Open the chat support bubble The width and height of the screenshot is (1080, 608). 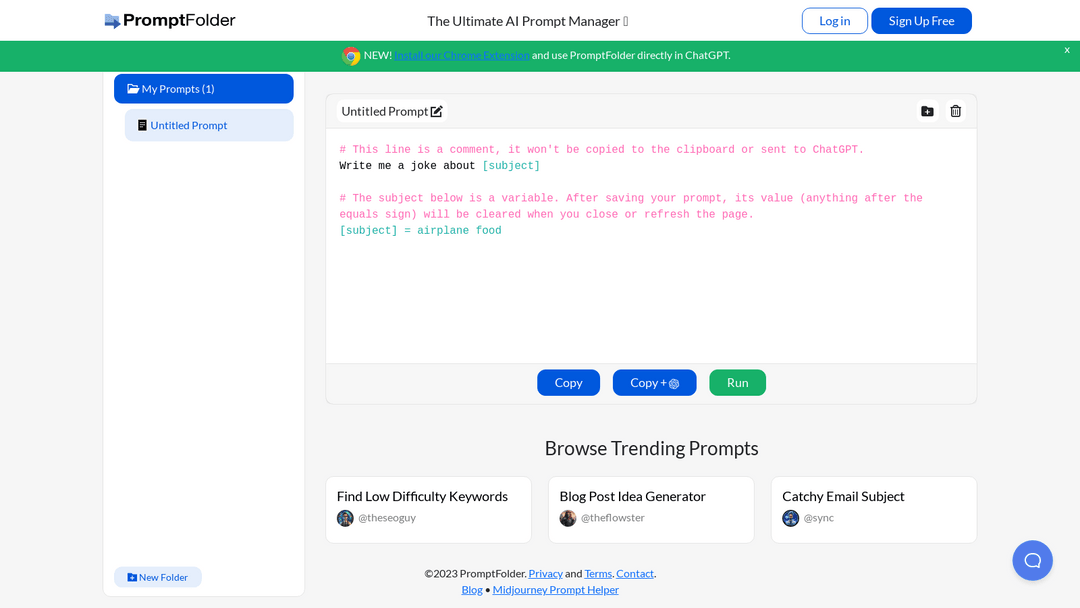(1032, 560)
